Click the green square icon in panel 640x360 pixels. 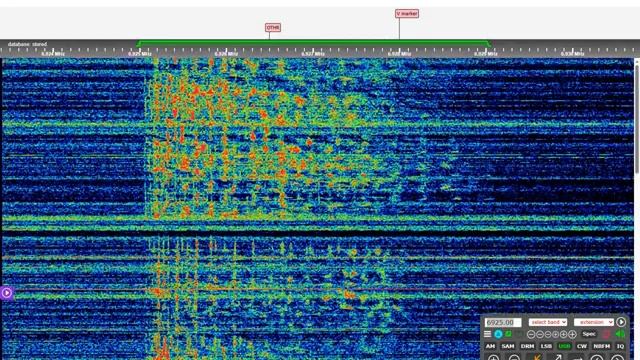(508, 334)
